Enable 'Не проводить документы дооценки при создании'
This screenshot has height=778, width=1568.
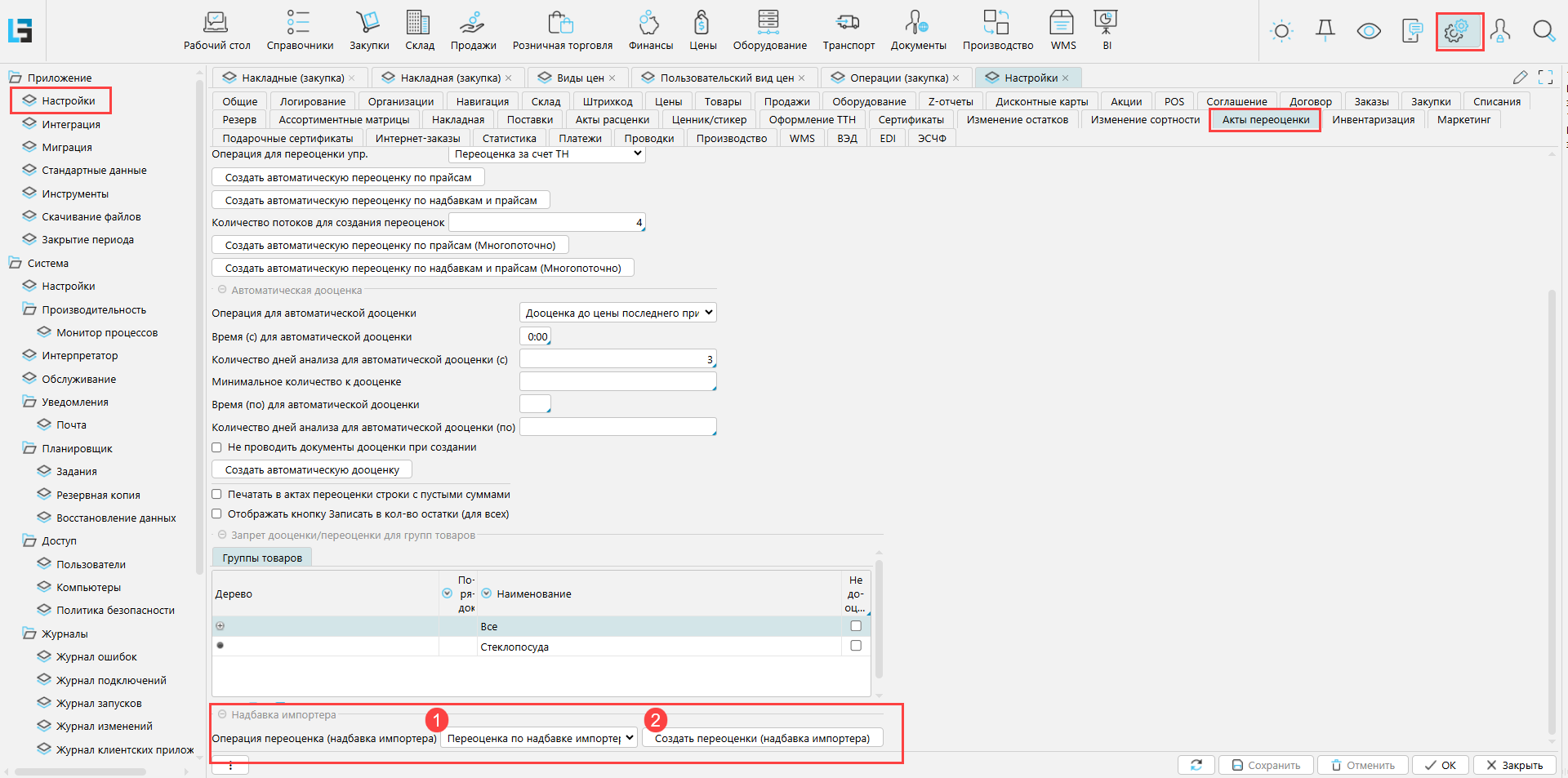[217, 447]
